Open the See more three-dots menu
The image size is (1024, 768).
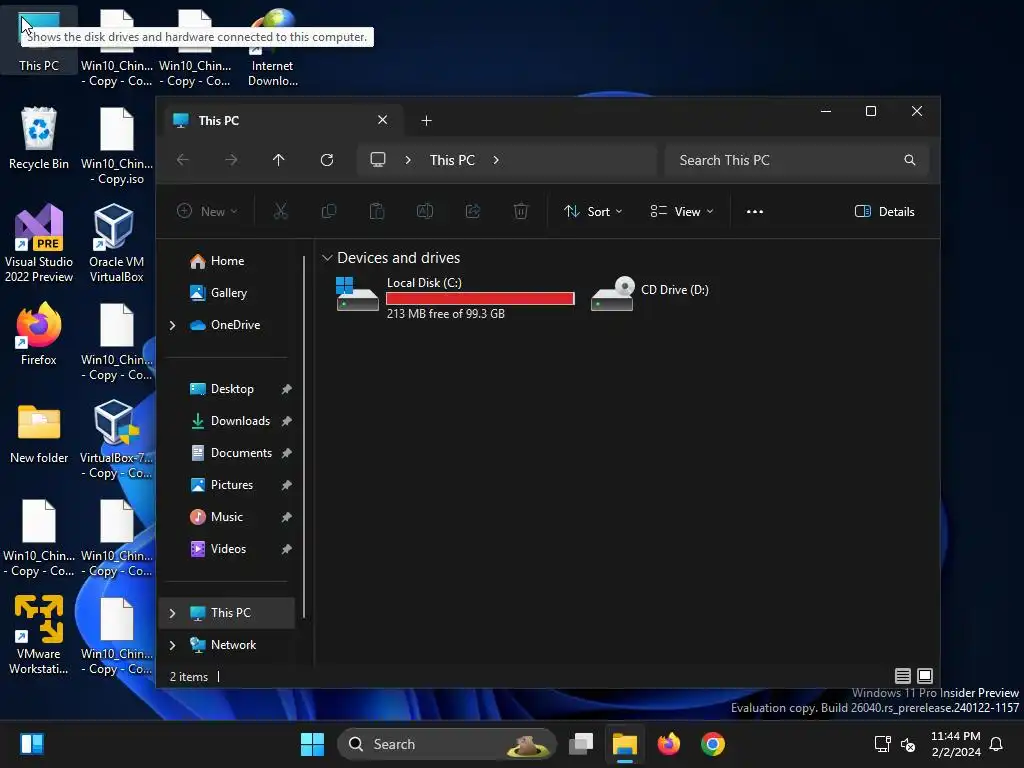pos(755,212)
